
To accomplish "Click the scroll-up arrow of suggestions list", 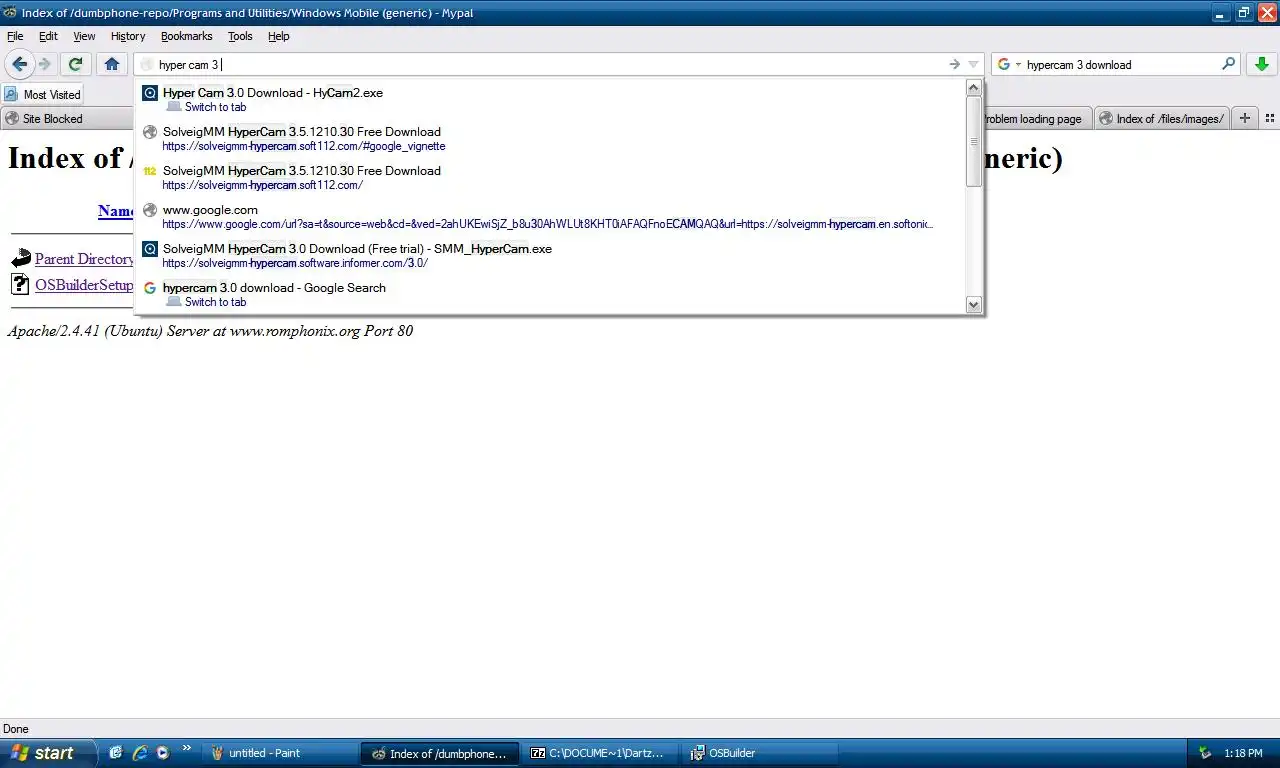I will click(973, 88).
